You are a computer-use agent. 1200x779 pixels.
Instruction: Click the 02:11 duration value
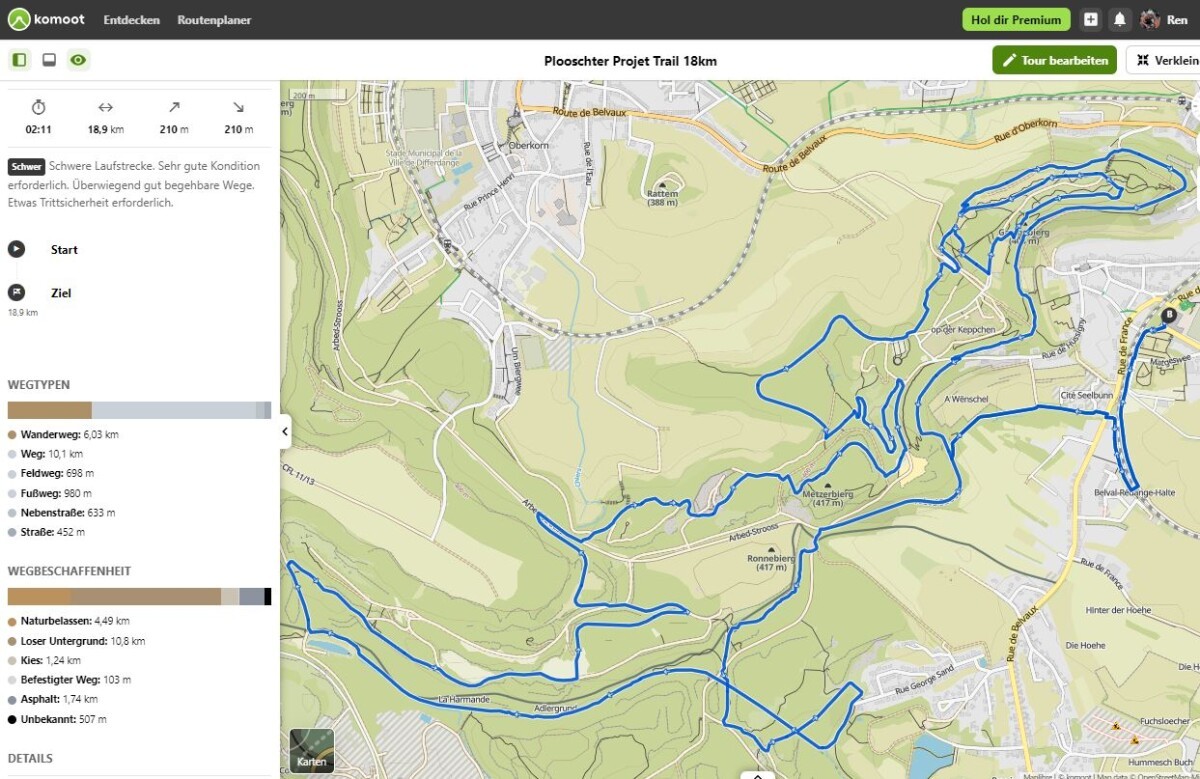(x=39, y=129)
